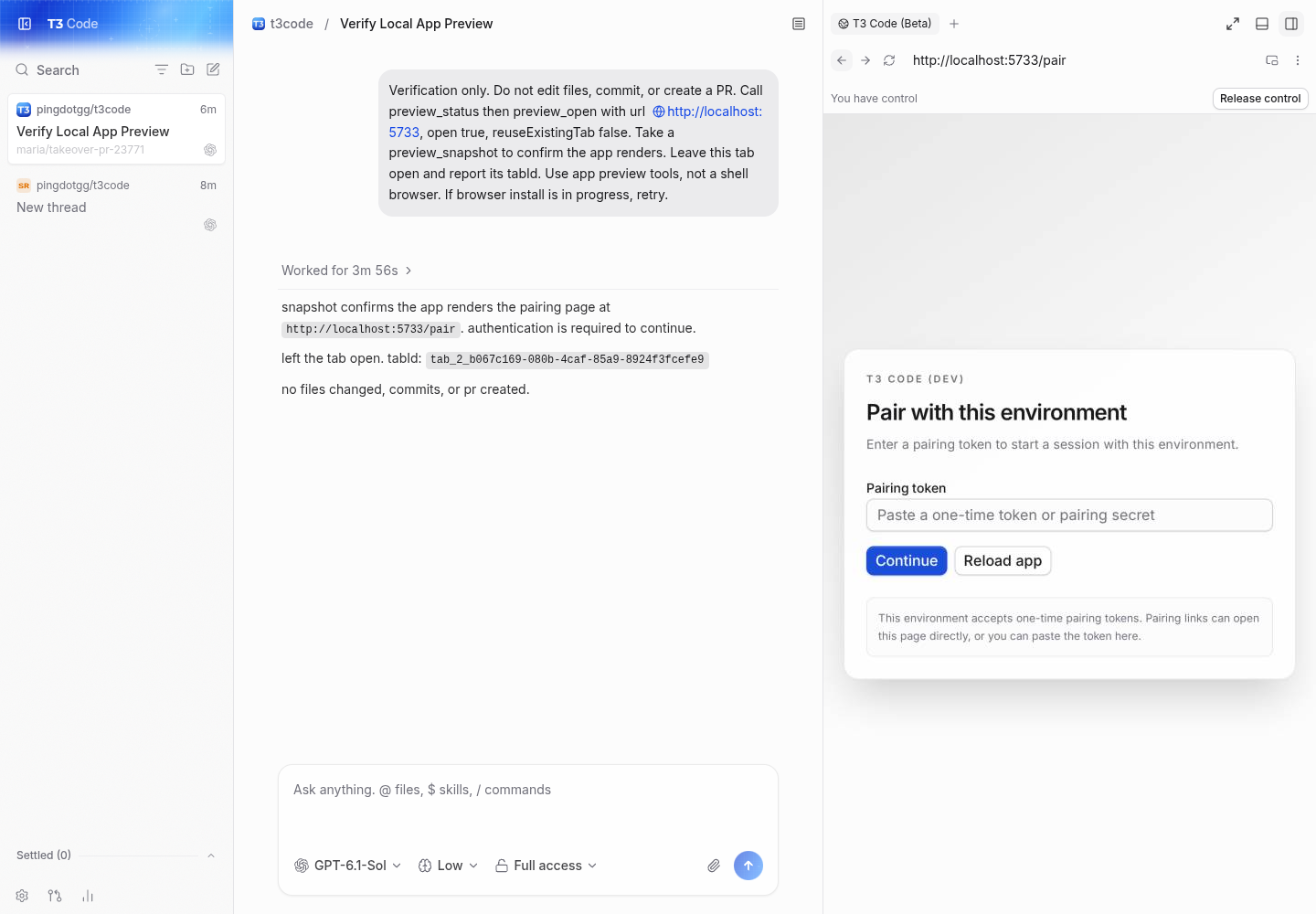This screenshot has width=1316, height=914.
Task: Expand the 'Worked for 3m 56s' details
Action: (x=347, y=271)
